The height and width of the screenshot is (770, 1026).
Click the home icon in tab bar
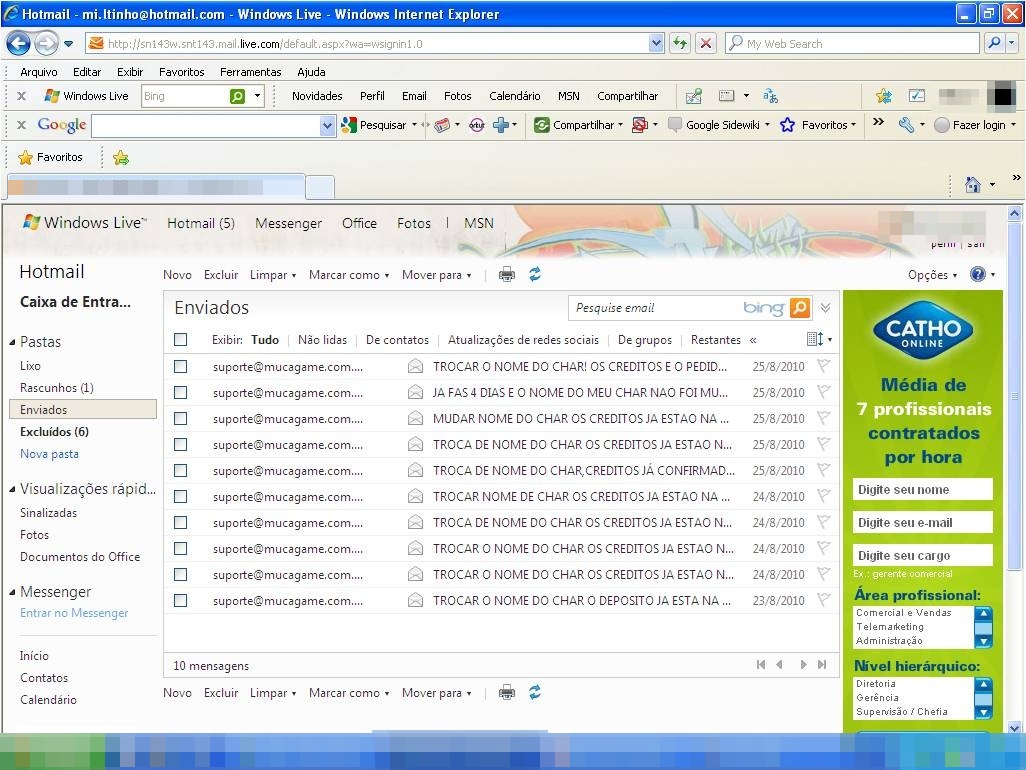pyautogui.click(x=972, y=185)
